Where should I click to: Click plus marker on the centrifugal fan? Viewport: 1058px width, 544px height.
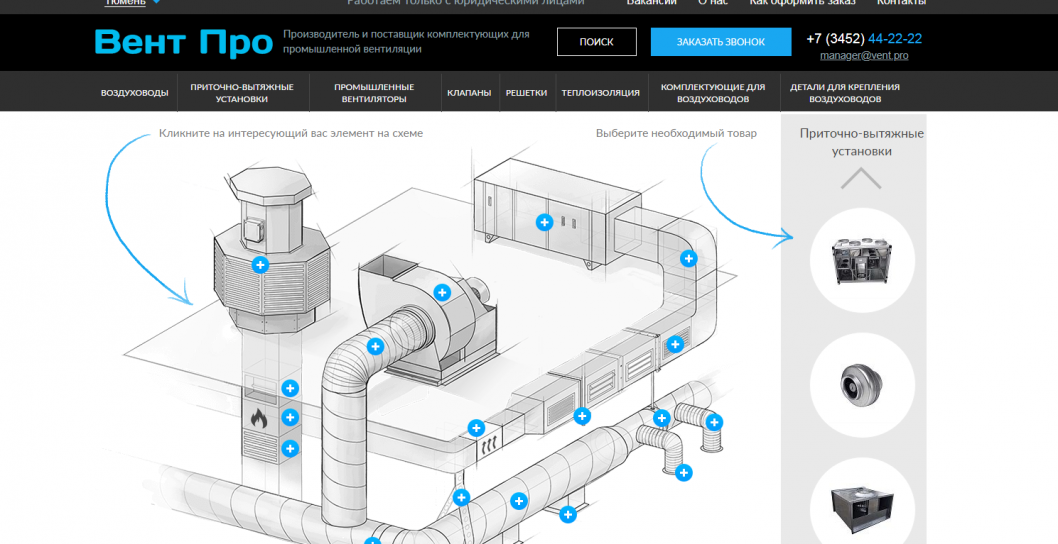[442, 292]
